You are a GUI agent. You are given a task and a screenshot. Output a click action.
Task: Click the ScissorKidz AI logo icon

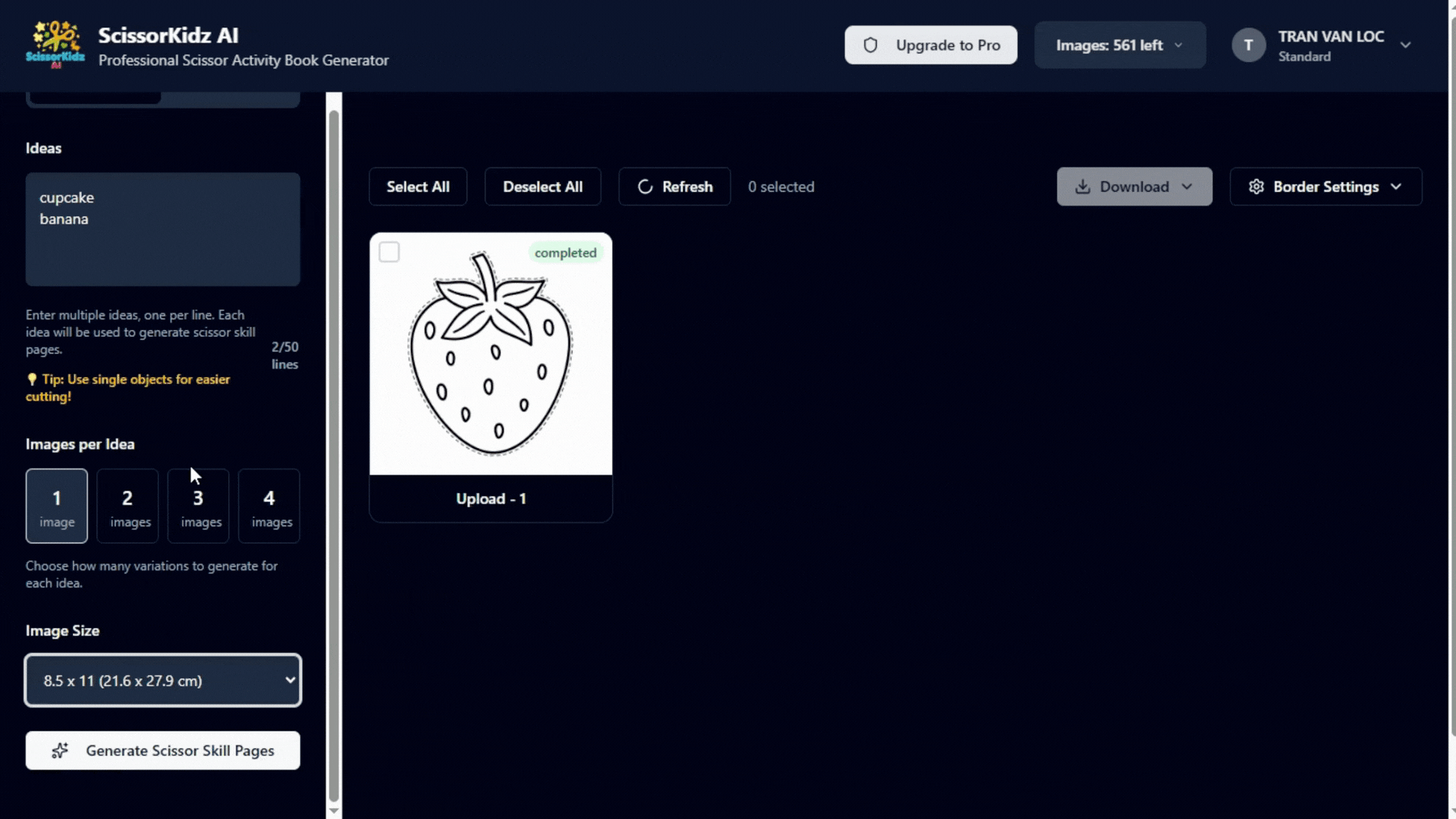point(55,45)
